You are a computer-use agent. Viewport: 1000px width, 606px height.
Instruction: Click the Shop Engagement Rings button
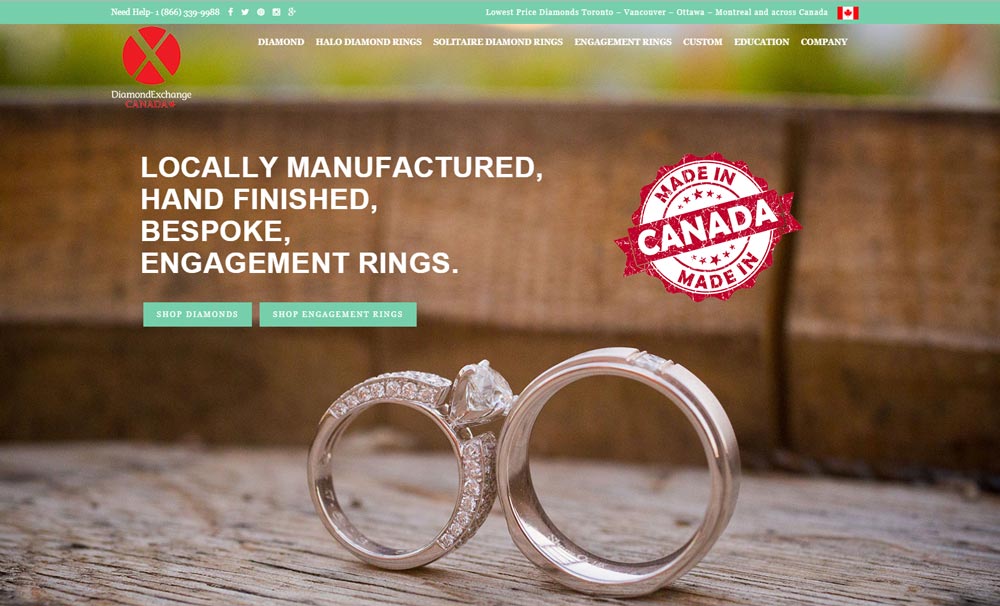pos(338,314)
